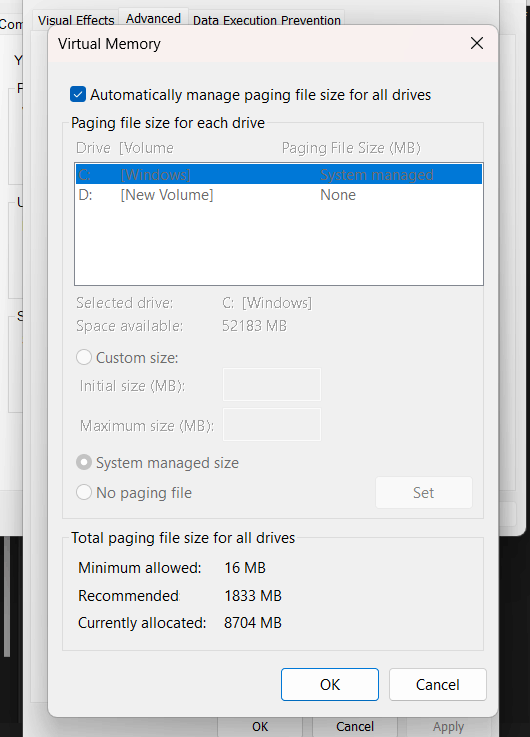This screenshot has height=737, width=530.
Task: Click the Initial size (MB) field
Action: [272, 384]
